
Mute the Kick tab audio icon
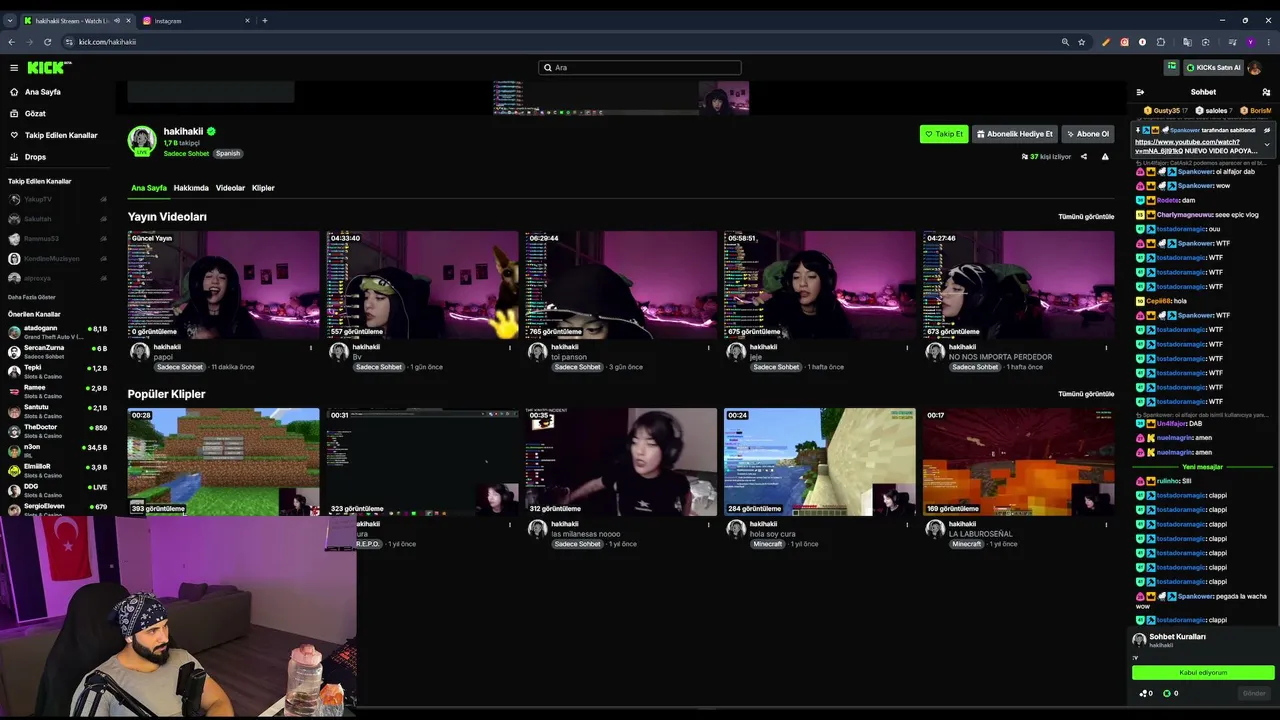tap(117, 20)
